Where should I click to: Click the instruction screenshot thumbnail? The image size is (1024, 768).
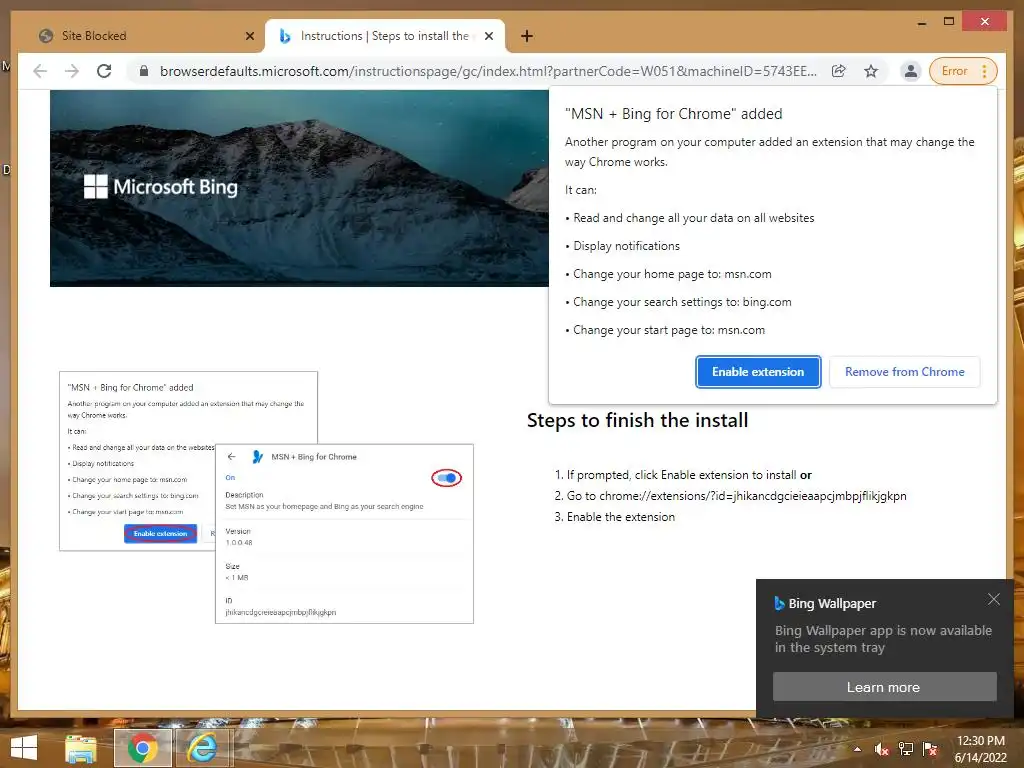coord(188,461)
